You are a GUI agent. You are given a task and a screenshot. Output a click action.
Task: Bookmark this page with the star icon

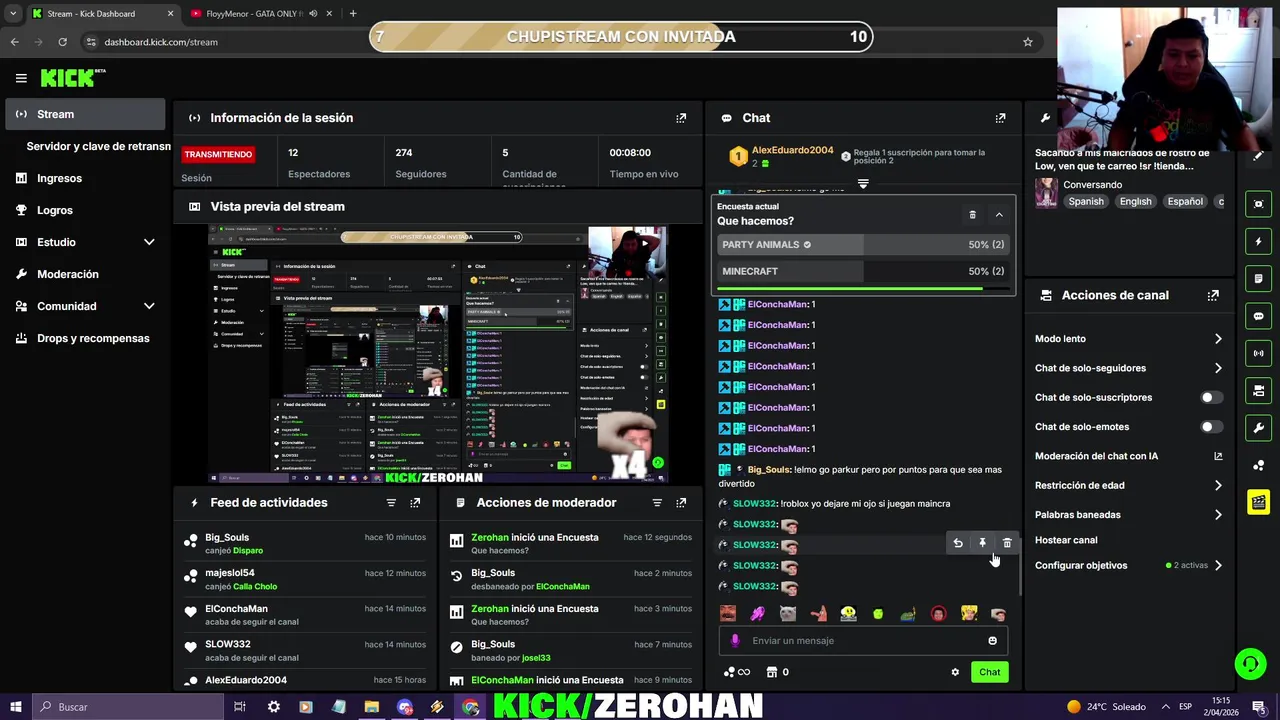tap(1027, 42)
